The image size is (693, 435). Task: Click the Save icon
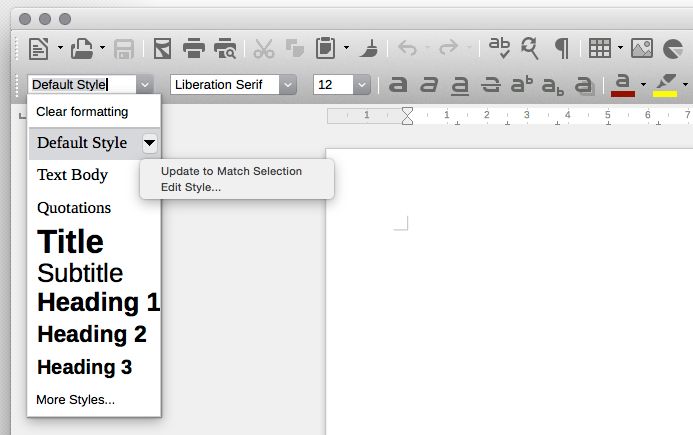point(124,49)
